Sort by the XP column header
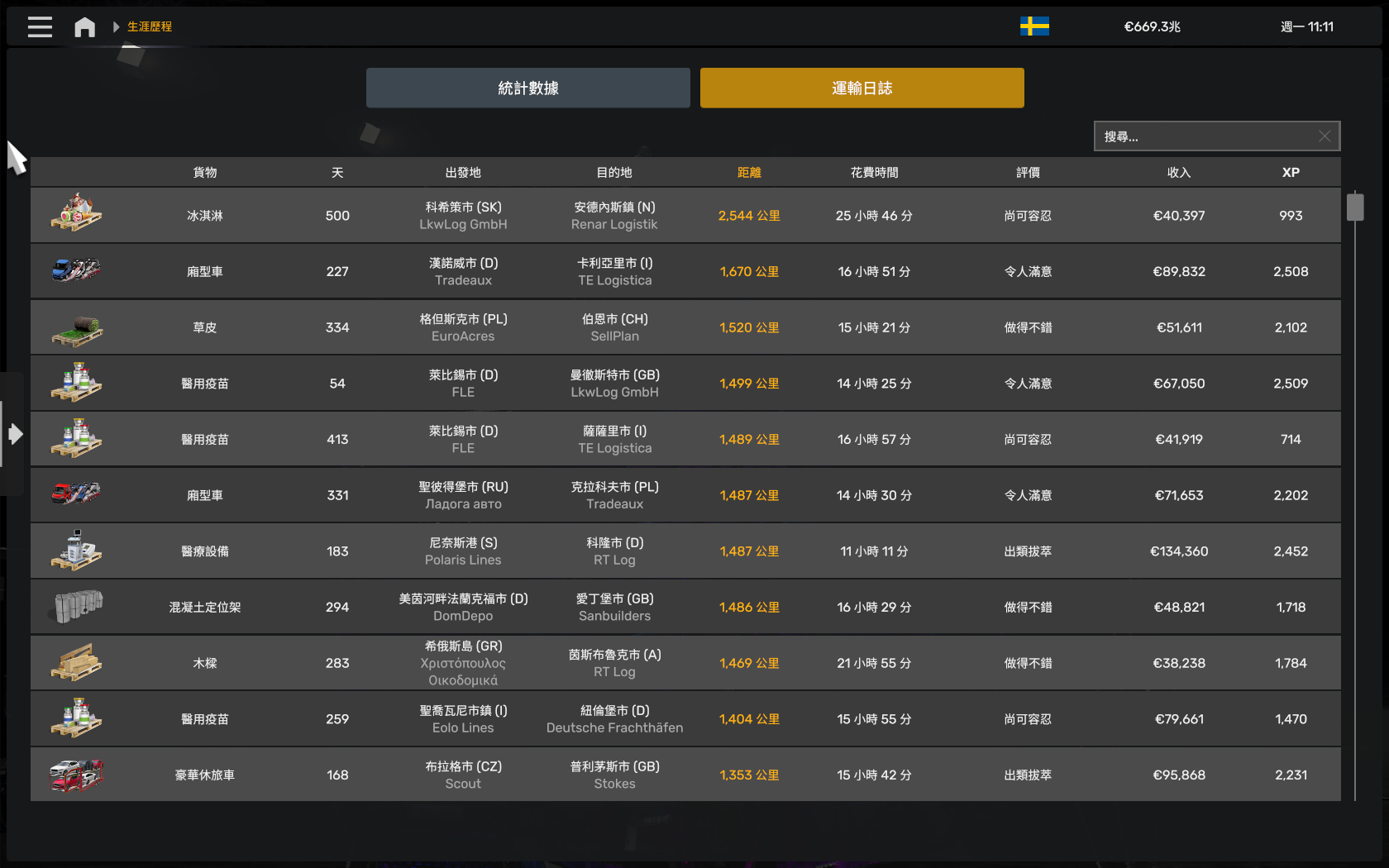This screenshot has width=1389, height=868. tap(1291, 172)
